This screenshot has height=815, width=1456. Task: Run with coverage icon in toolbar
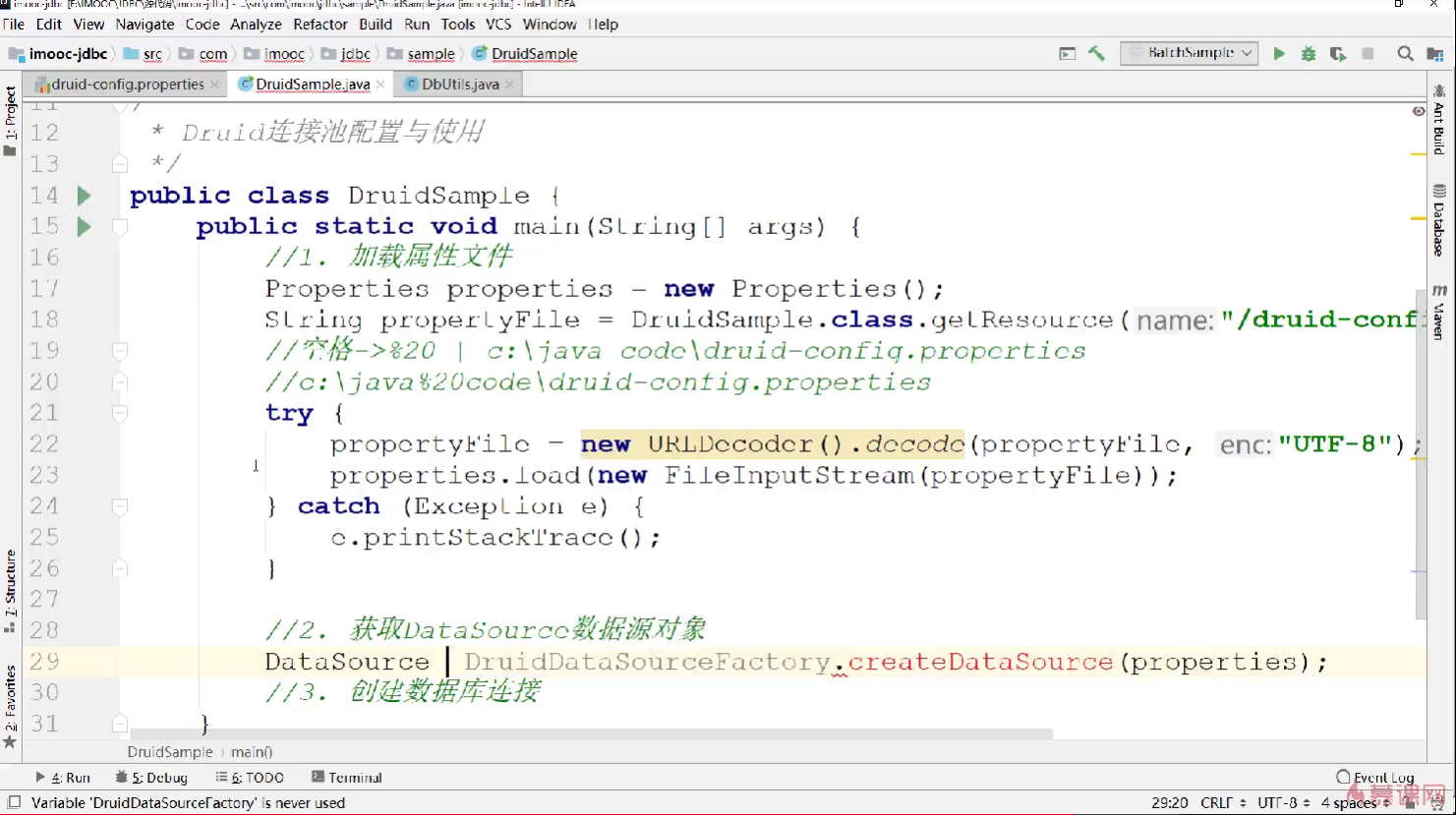click(1338, 53)
